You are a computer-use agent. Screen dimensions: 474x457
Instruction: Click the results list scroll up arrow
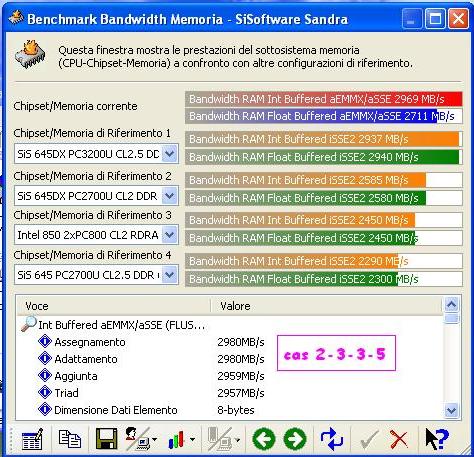452,305
